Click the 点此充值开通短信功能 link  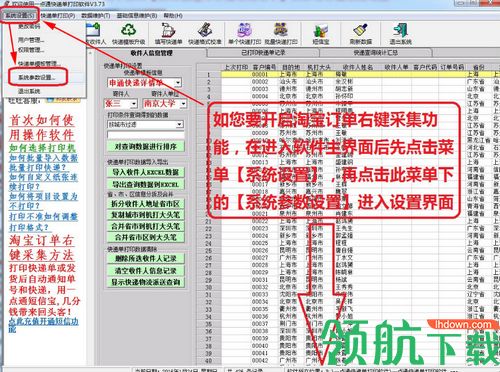(x=43, y=324)
